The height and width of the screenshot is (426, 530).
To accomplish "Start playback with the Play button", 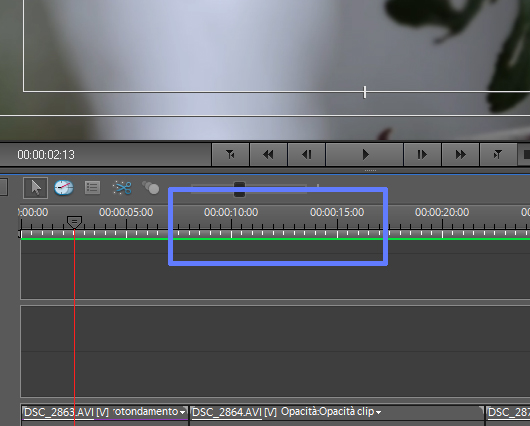I will point(365,155).
